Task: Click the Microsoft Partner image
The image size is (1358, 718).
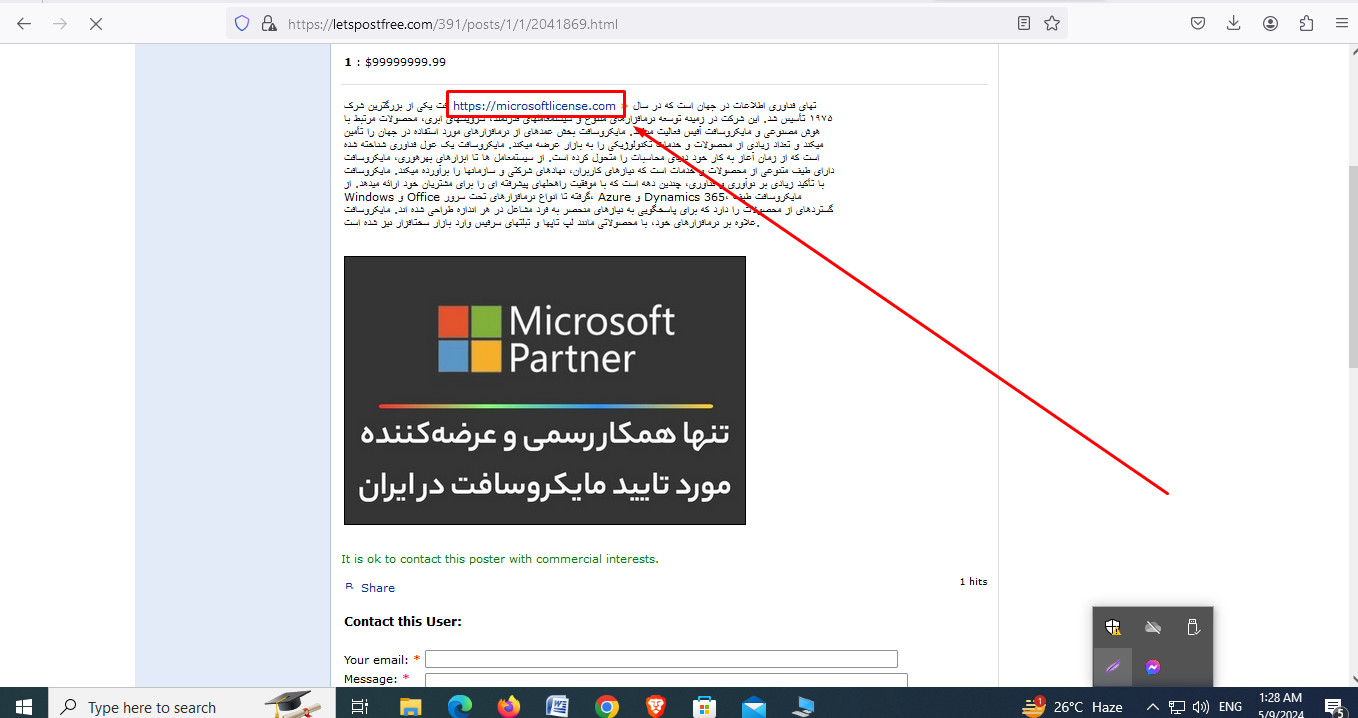Action: tap(545, 390)
